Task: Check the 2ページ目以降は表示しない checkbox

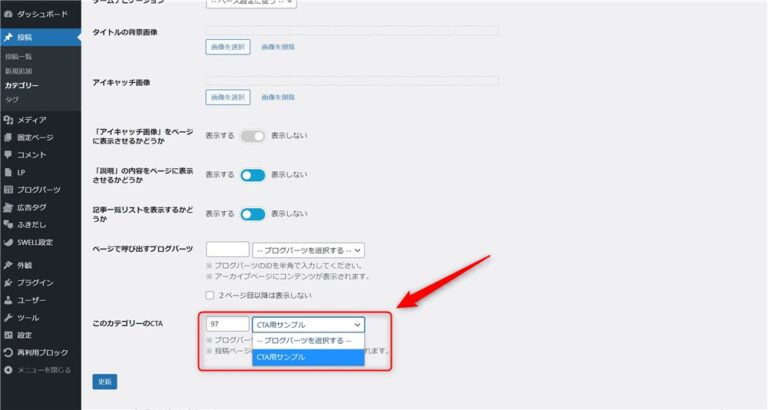Action: tap(210, 296)
